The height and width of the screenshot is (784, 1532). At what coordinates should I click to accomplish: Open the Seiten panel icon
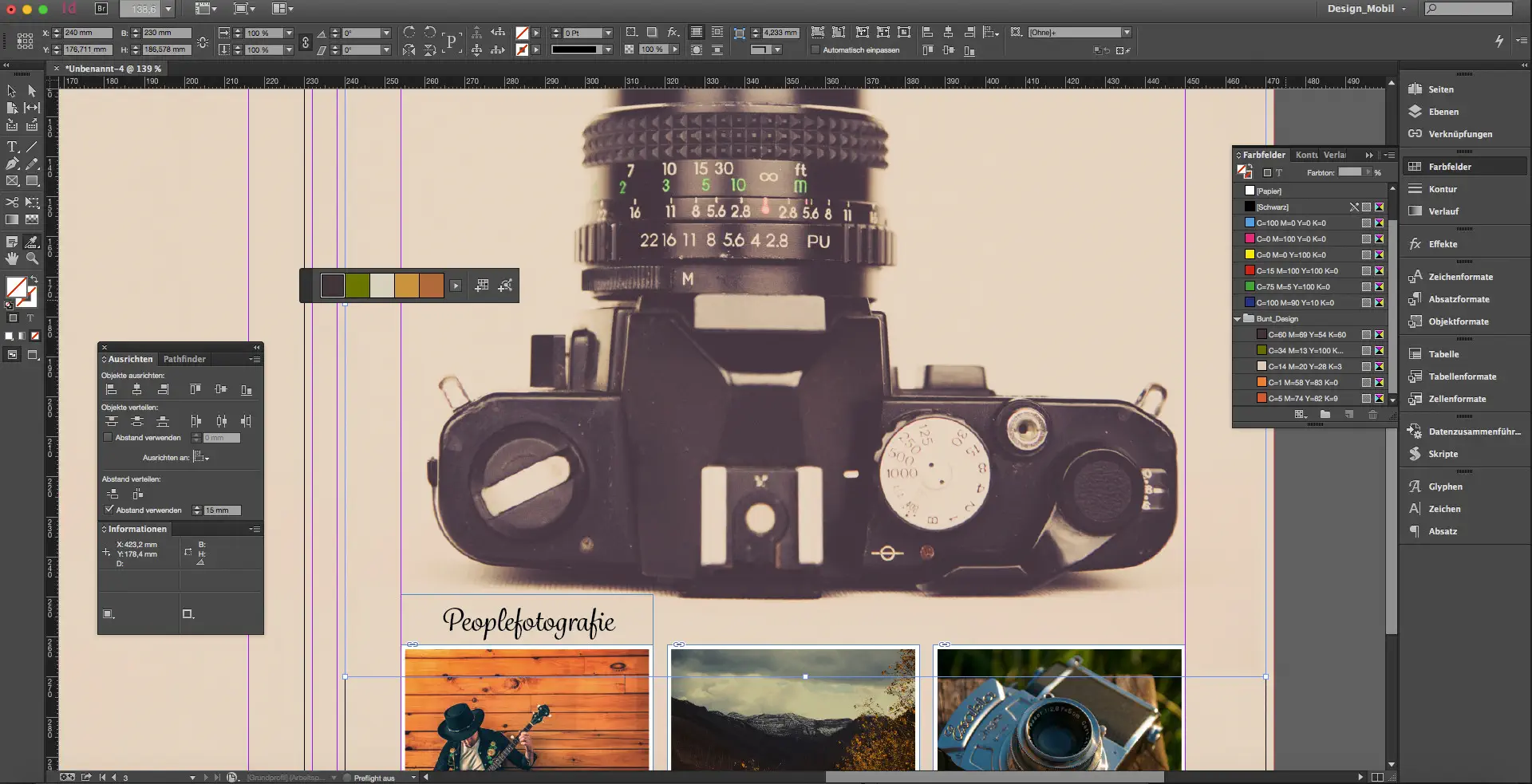tap(1416, 89)
